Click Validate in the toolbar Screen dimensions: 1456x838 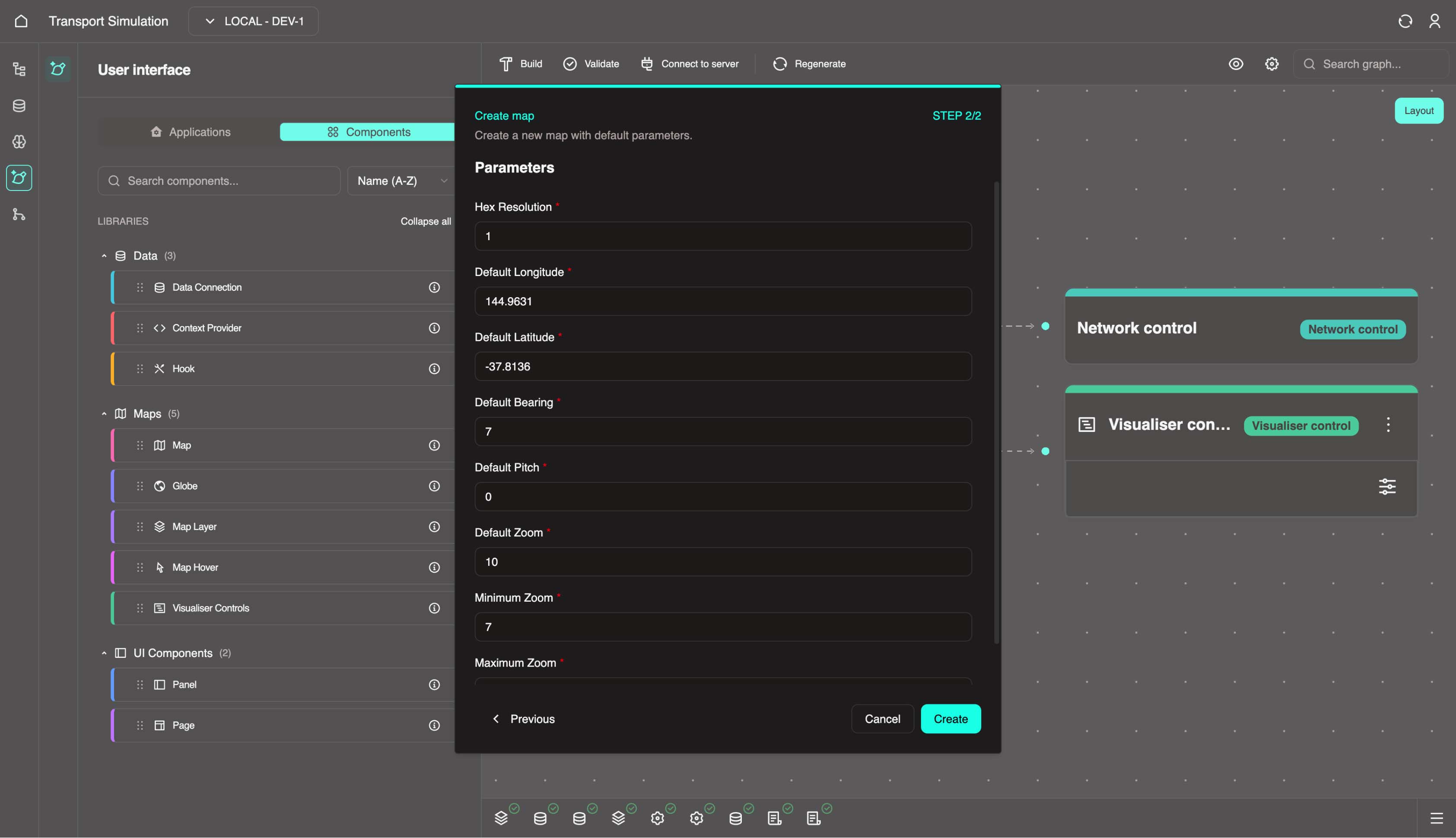pyautogui.click(x=591, y=64)
